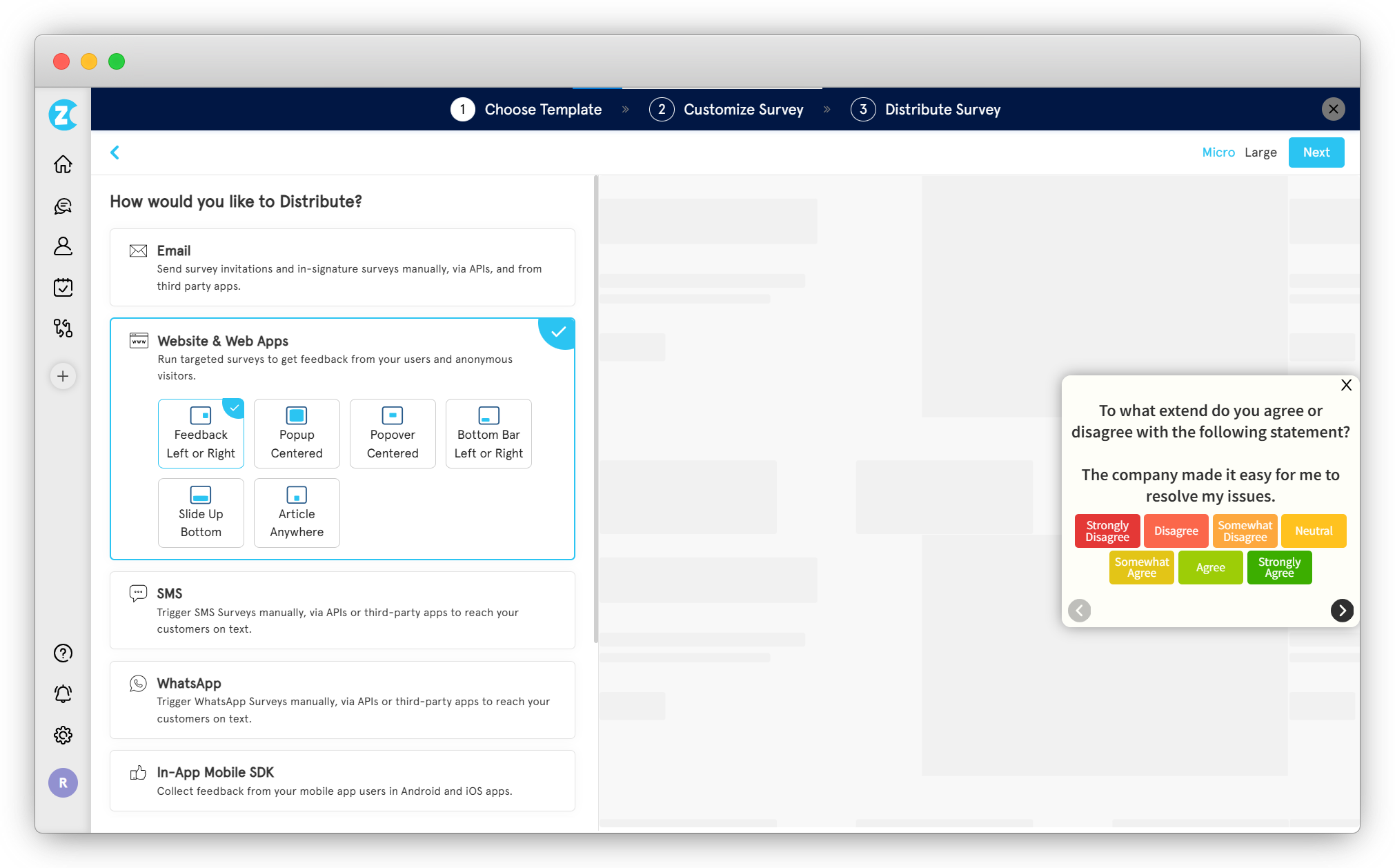1395x868 pixels.
Task: Select Slide Up Bottom layout
Action: (201, 513)
